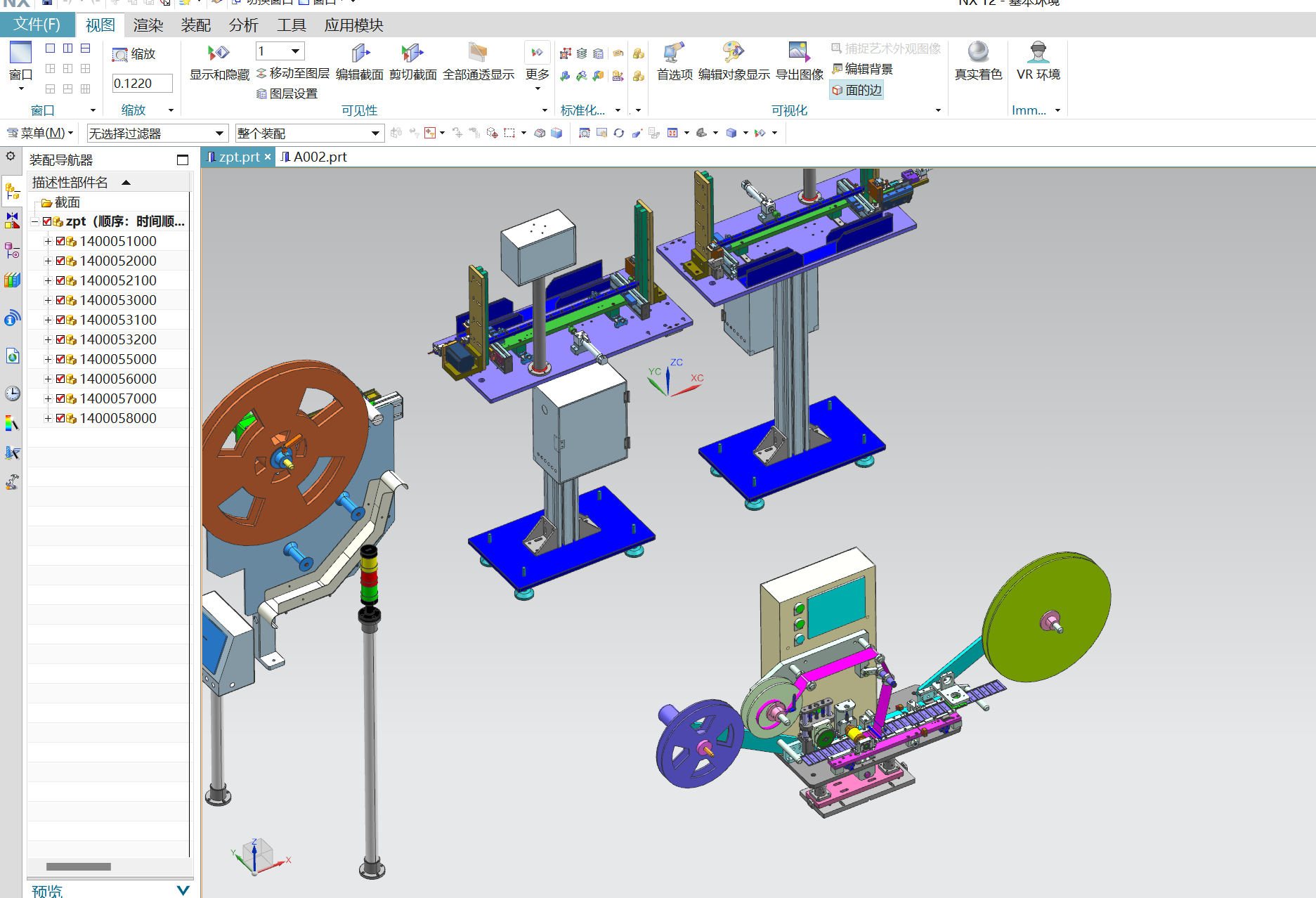Enable True Shading icon
The image size is (1316, 898).
tap(978, 53)
